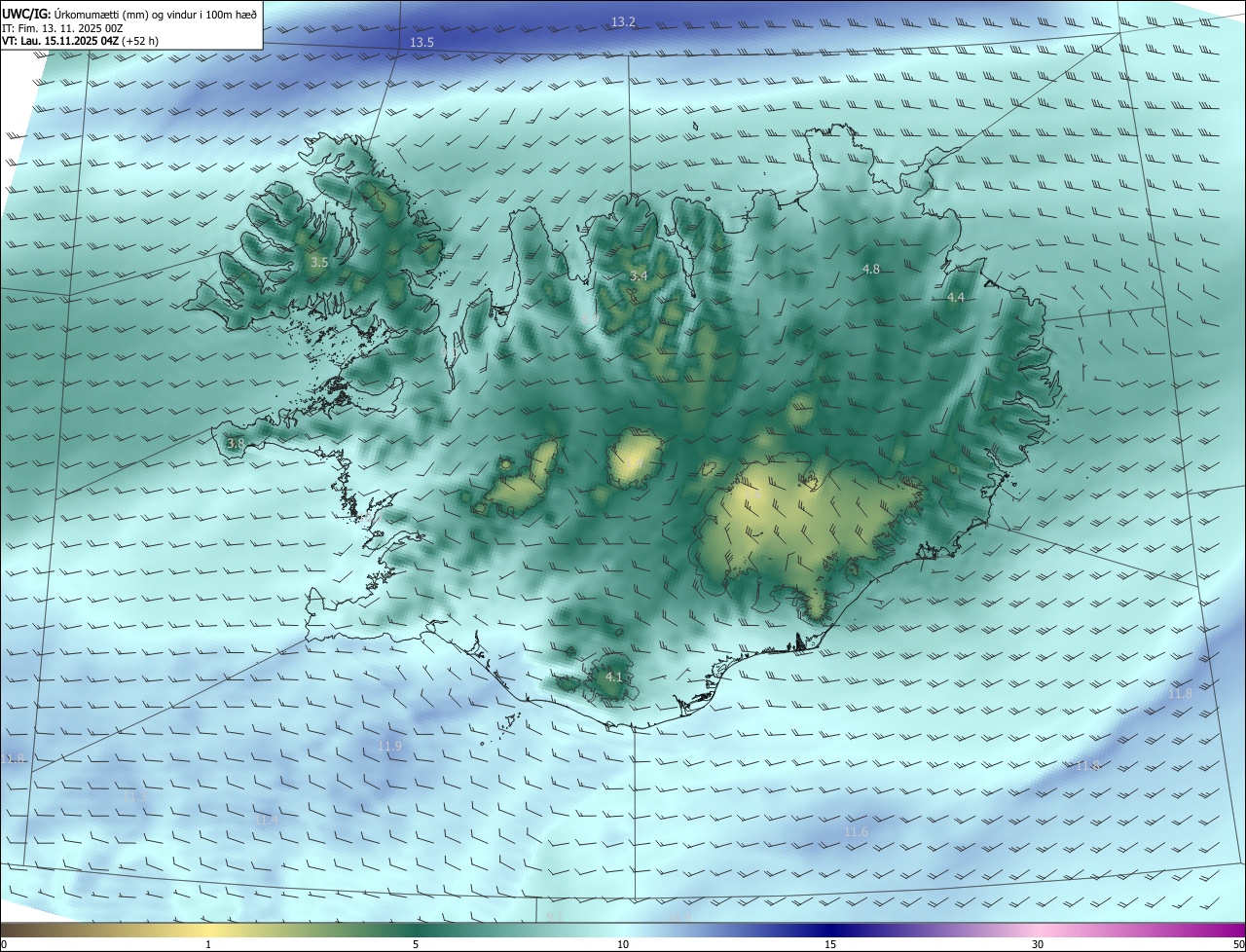This screenshot has height=952, width=1246.
Task: Click the 0 tick on the color scale
Action: 4,945
